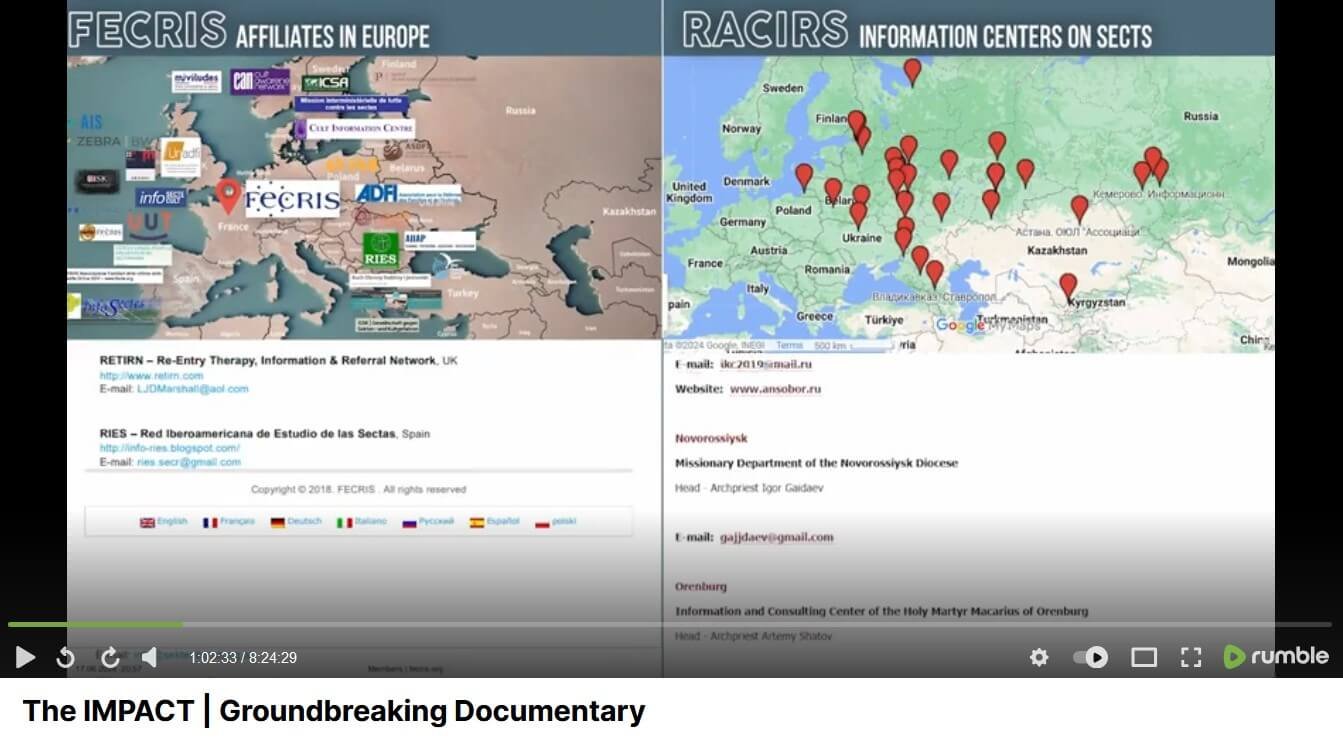The width and height of the screenshot is (1343, 742).
Task: Open the www.retirn.com link
Action: [151, 376]
